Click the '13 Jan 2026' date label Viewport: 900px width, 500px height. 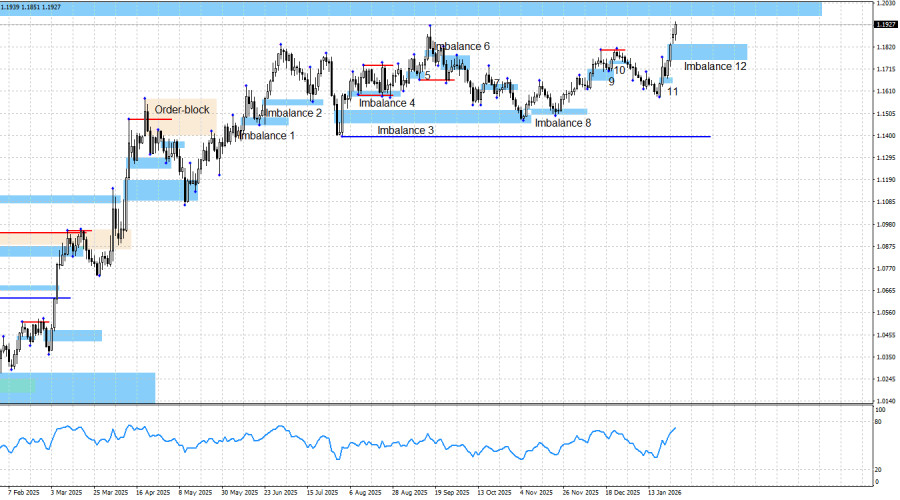(x=665, y=493)
